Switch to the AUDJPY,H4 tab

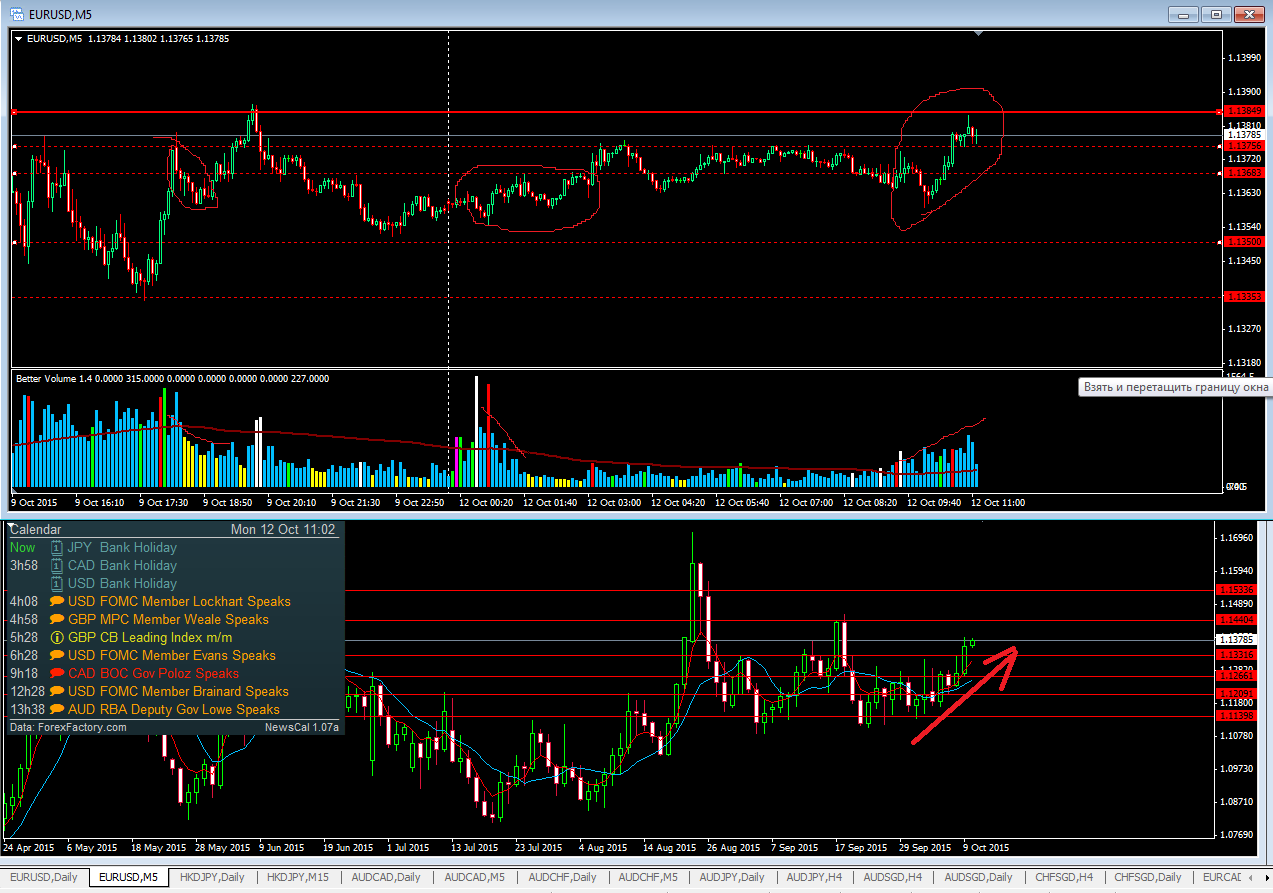814,877
